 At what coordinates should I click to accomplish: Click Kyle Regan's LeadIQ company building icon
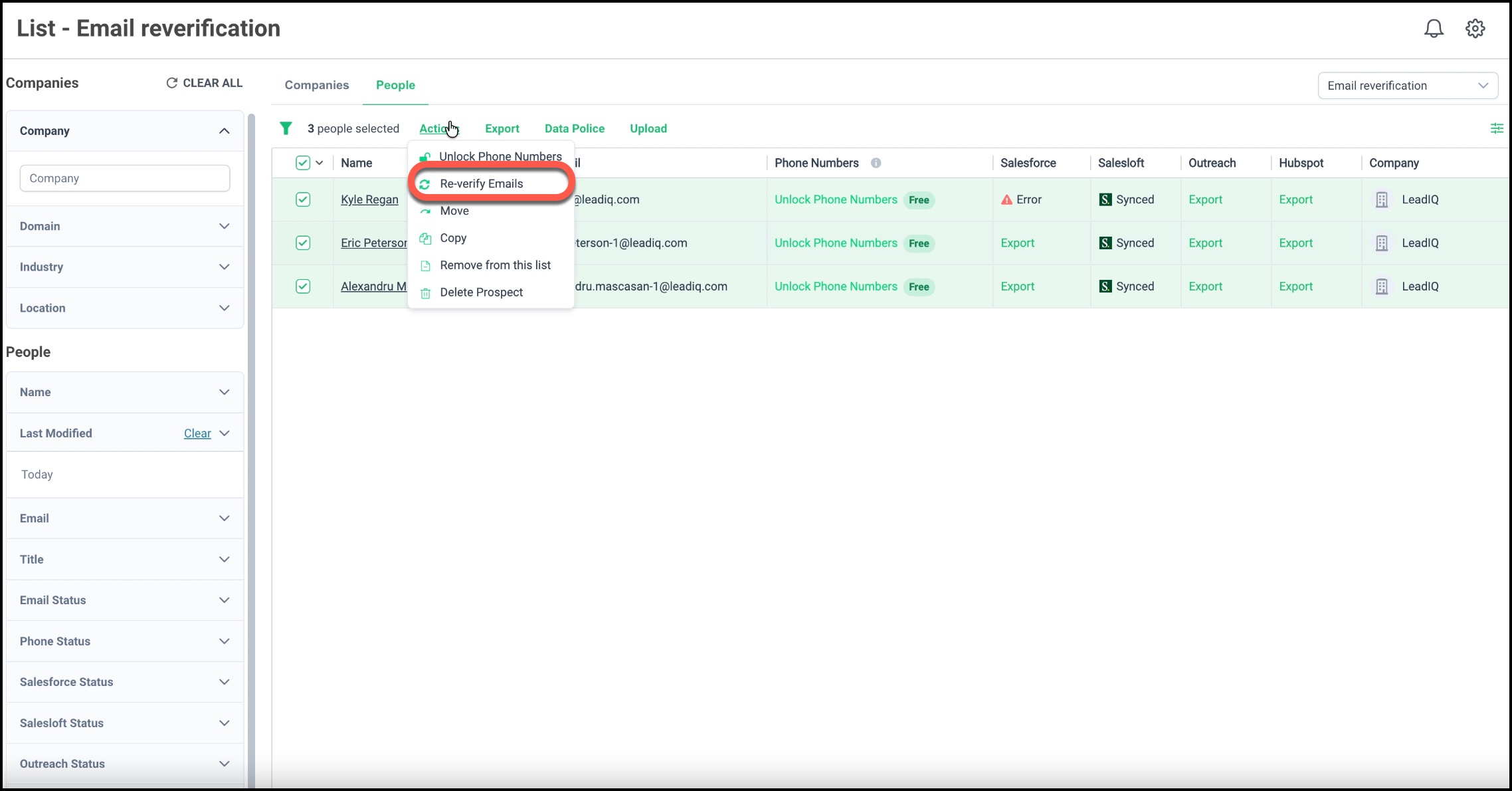[x=1382, y=199]
